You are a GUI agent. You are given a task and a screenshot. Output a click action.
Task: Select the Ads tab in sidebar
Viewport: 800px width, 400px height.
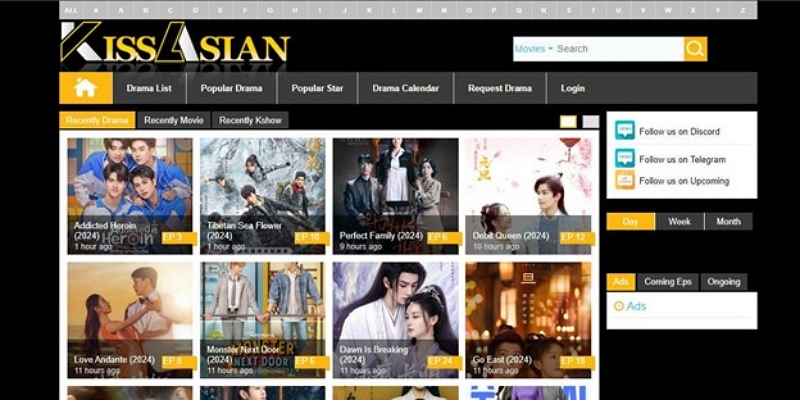[x=620, y=282]
